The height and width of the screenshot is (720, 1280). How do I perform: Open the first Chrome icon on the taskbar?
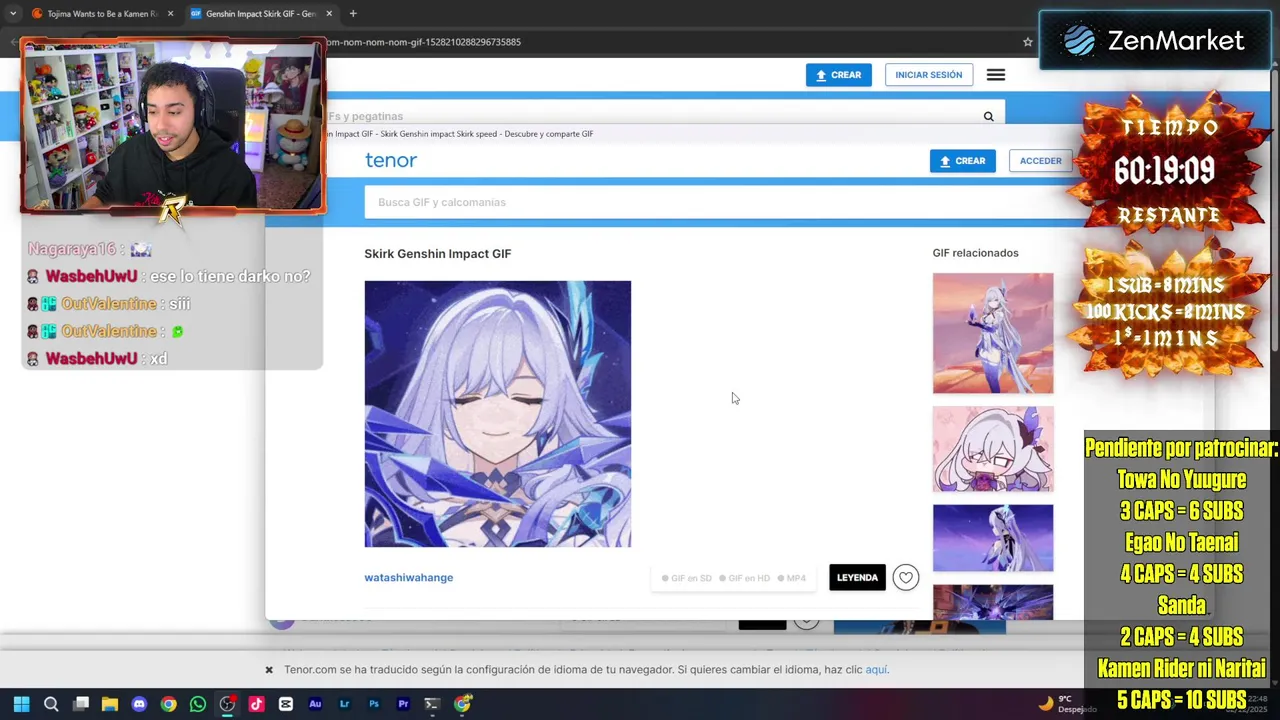[168, 704]
